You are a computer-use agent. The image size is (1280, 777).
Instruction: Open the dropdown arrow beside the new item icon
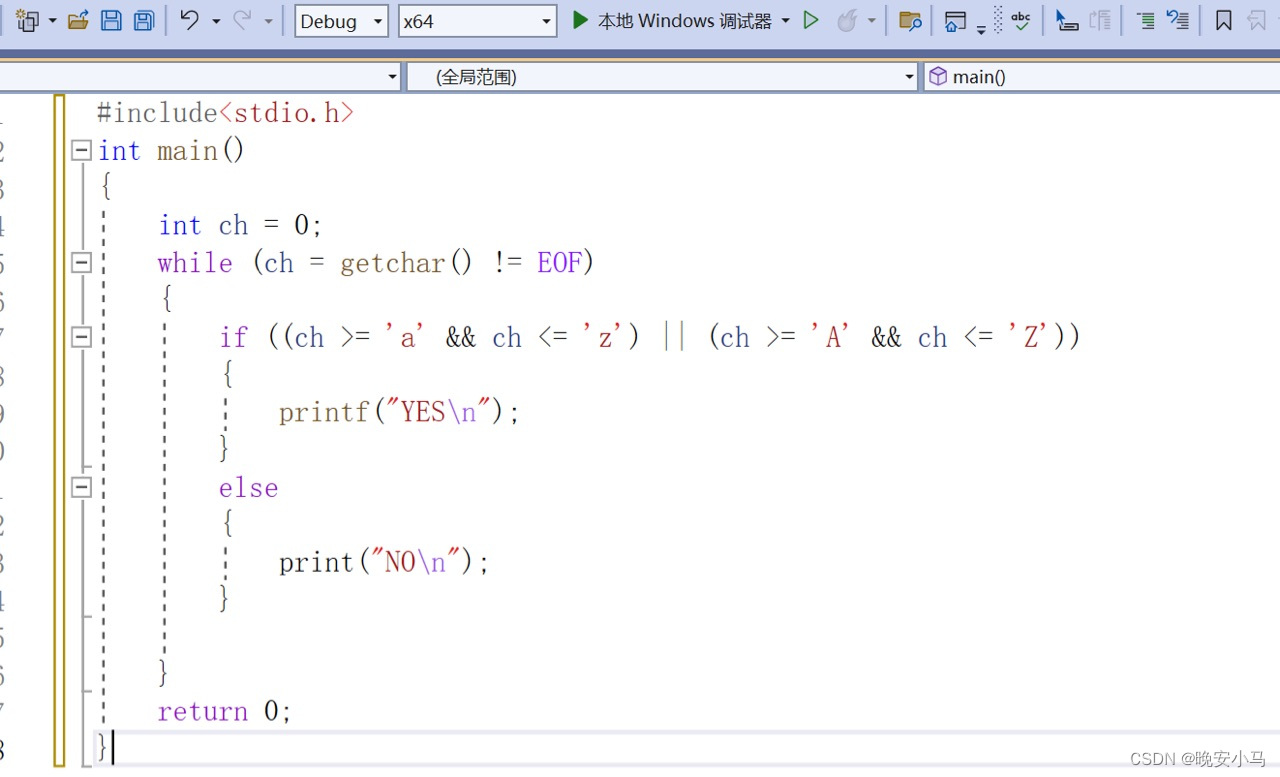(52, 21)
